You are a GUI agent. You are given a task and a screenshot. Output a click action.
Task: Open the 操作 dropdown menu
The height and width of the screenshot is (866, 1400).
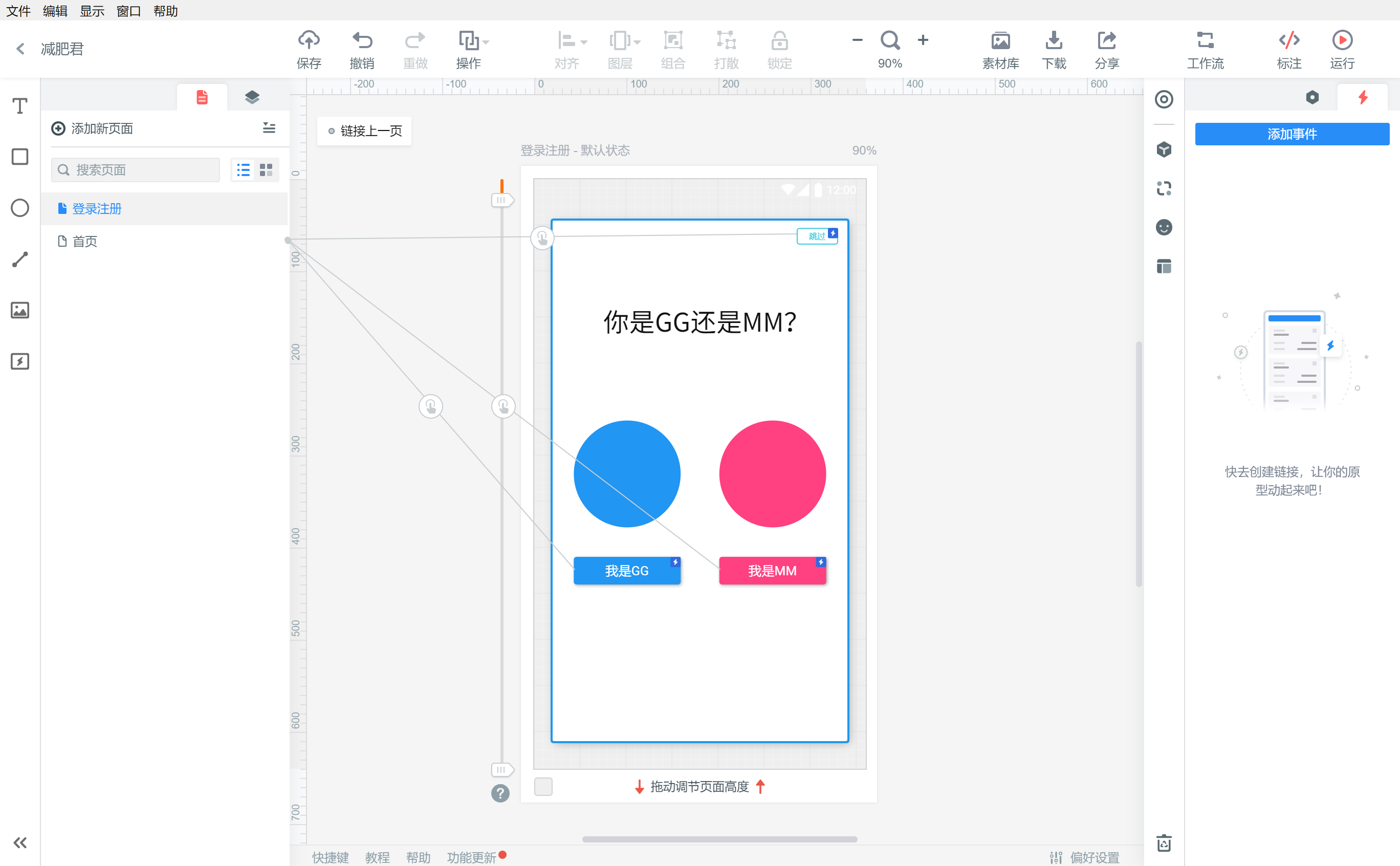pos(470,49)
